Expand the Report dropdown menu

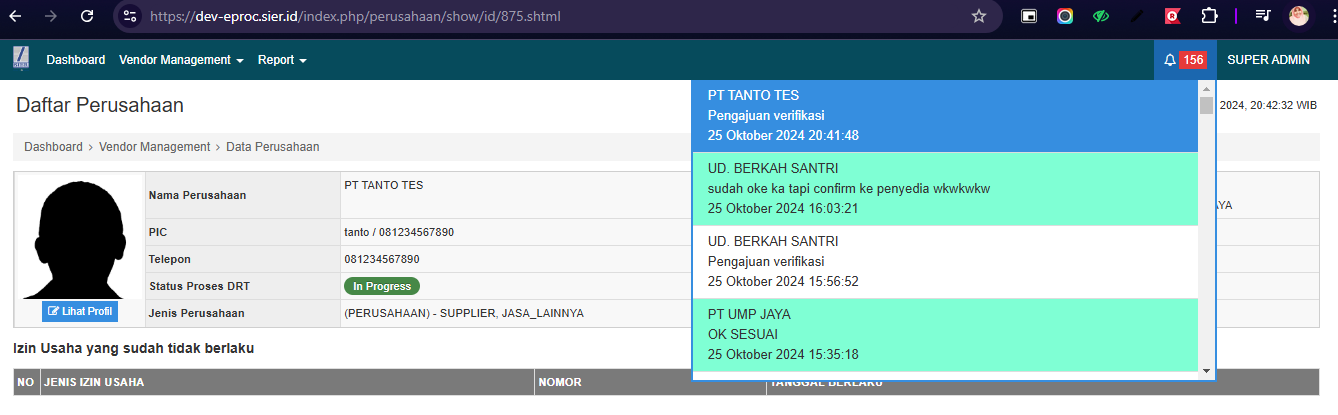[281, 60]
